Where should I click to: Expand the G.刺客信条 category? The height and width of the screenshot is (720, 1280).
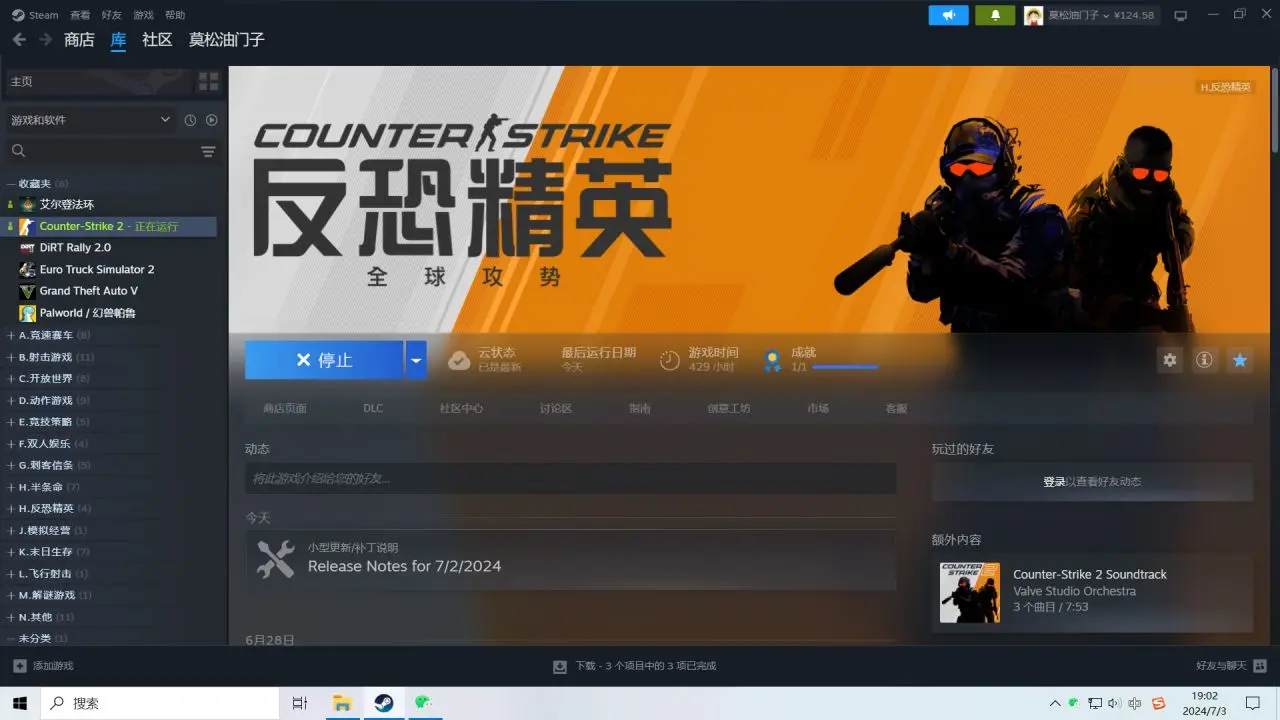[x=11, y=465]
